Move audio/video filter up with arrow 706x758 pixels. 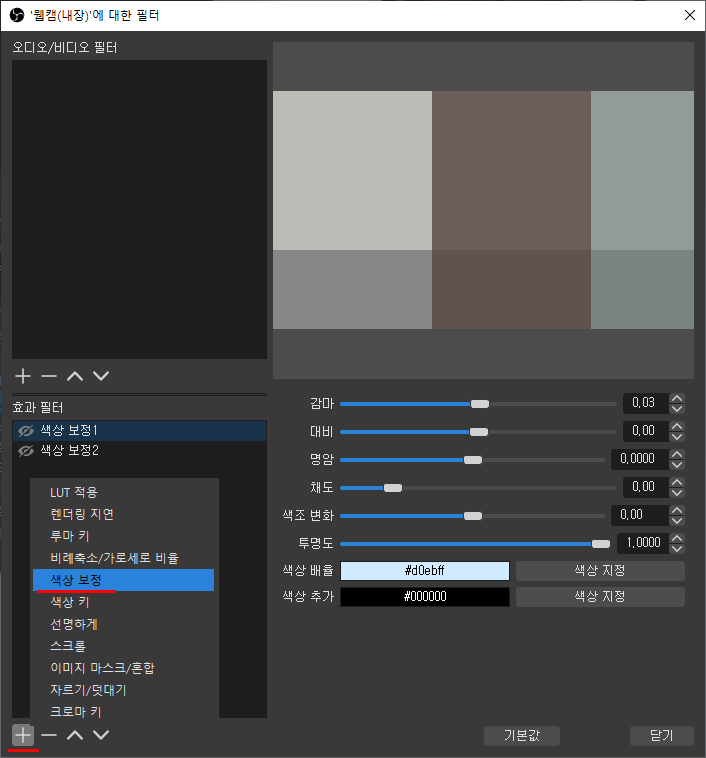75,376
